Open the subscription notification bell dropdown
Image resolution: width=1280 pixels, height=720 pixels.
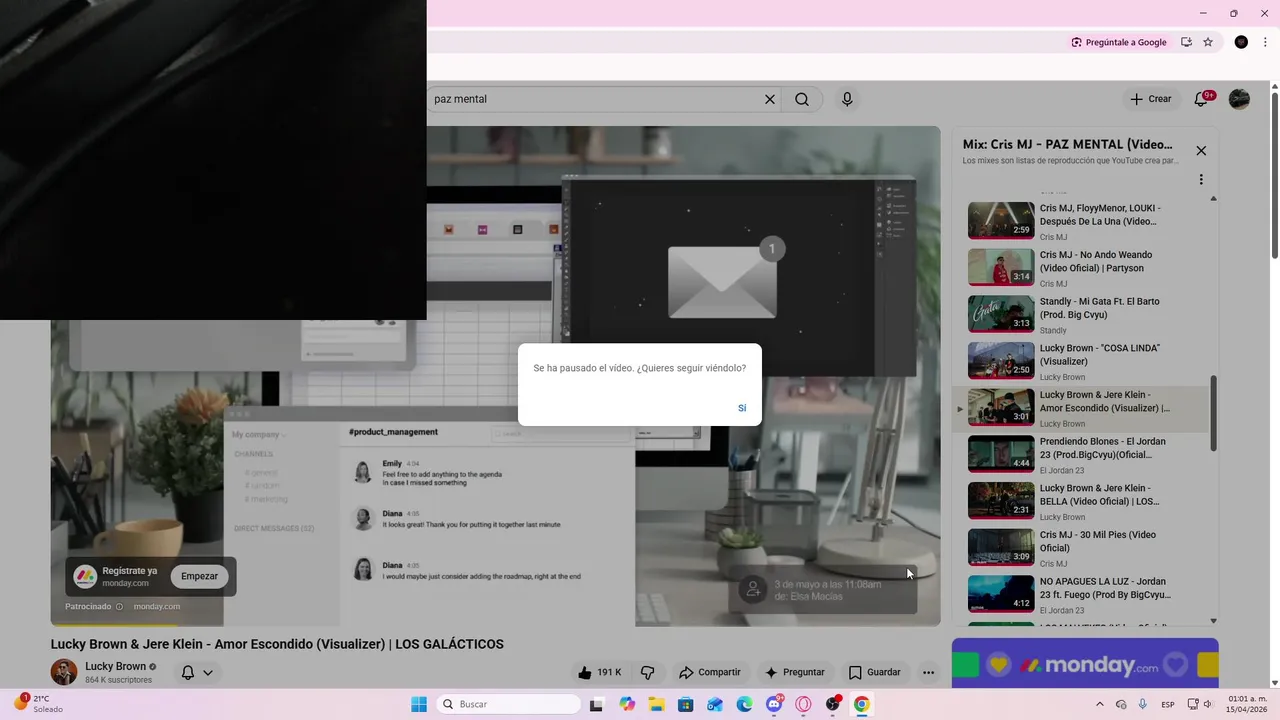coord(197,673)
